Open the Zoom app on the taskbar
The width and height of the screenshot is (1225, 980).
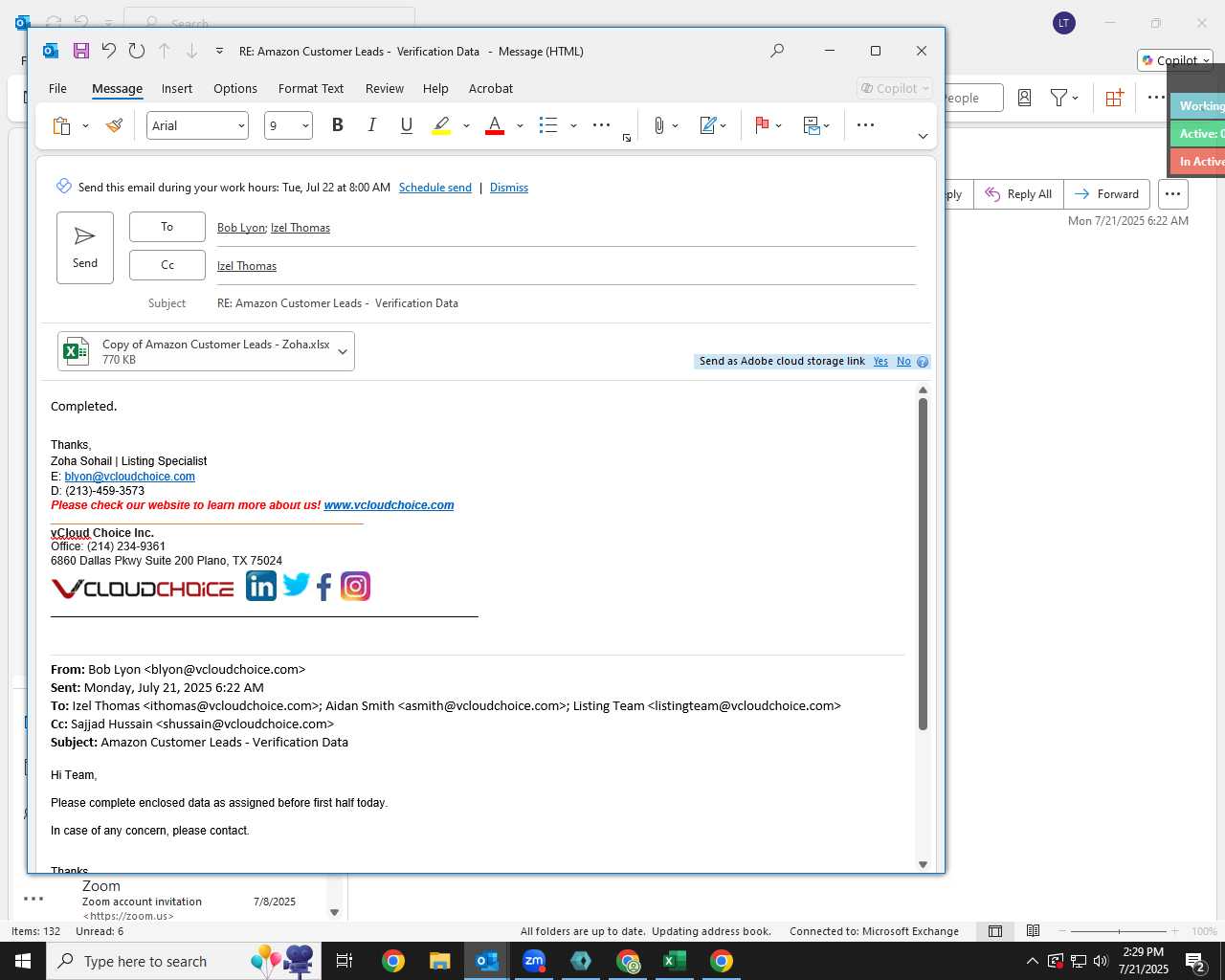(534, 961)
